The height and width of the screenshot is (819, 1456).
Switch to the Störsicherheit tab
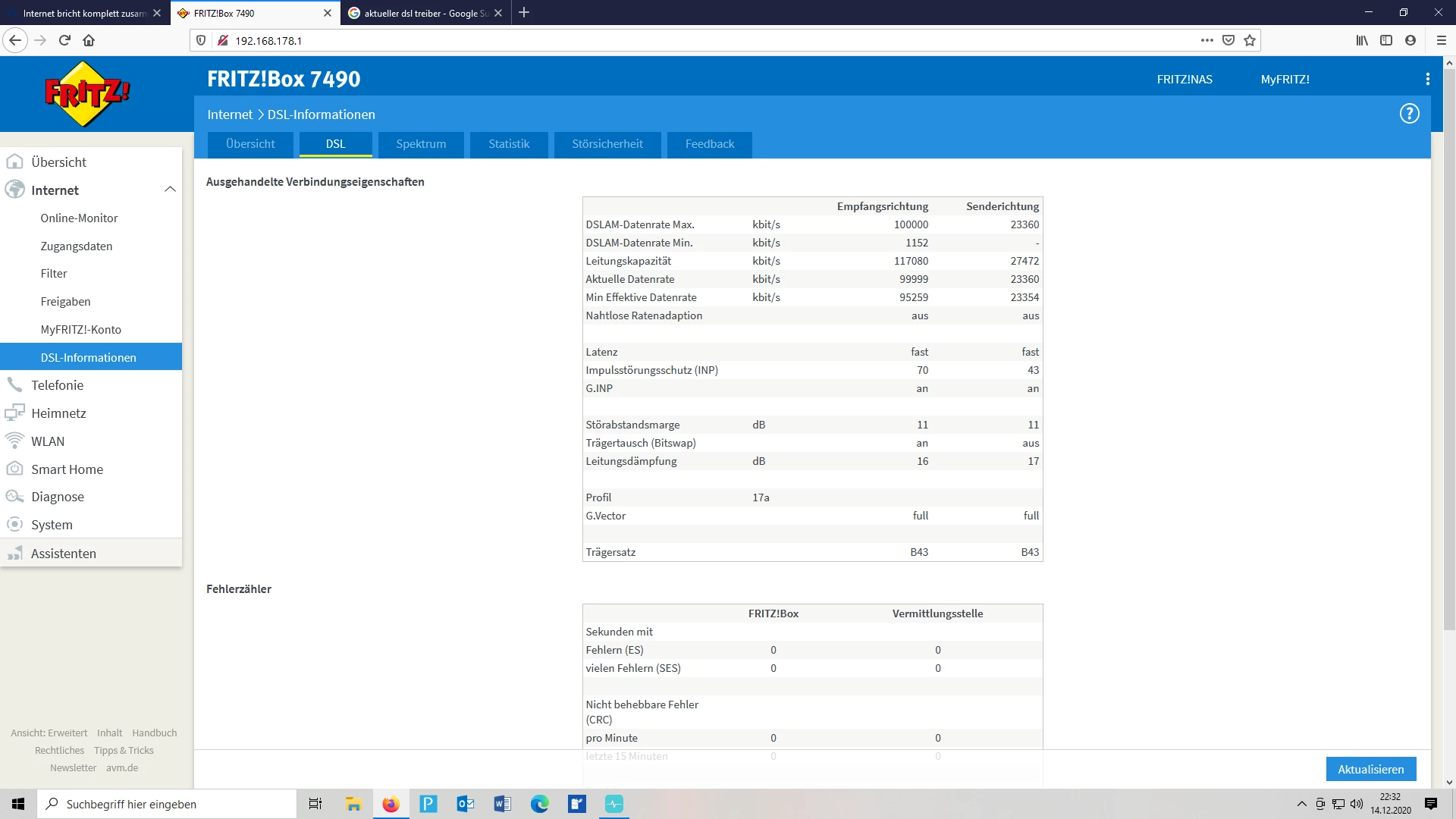pos(607,144)
